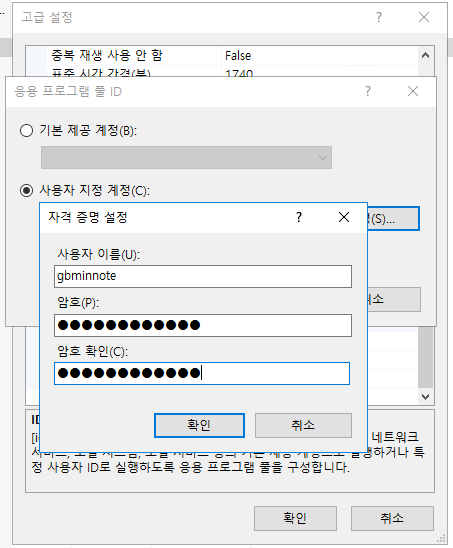Open the built-in account dropdown
The width and height of the screenshot is (453, 548).
tap(186, 158)
